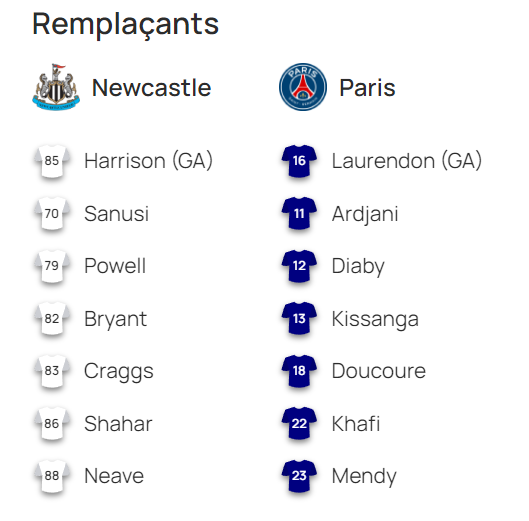Click the Remplaçants section heading
Screen dimensions: 529x521
pos(126,24)
